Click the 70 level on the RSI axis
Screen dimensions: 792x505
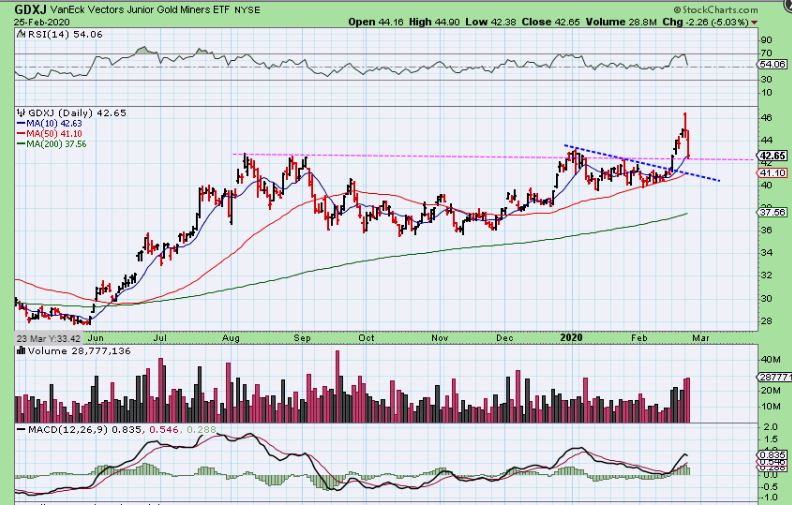(x=766, y=53)
